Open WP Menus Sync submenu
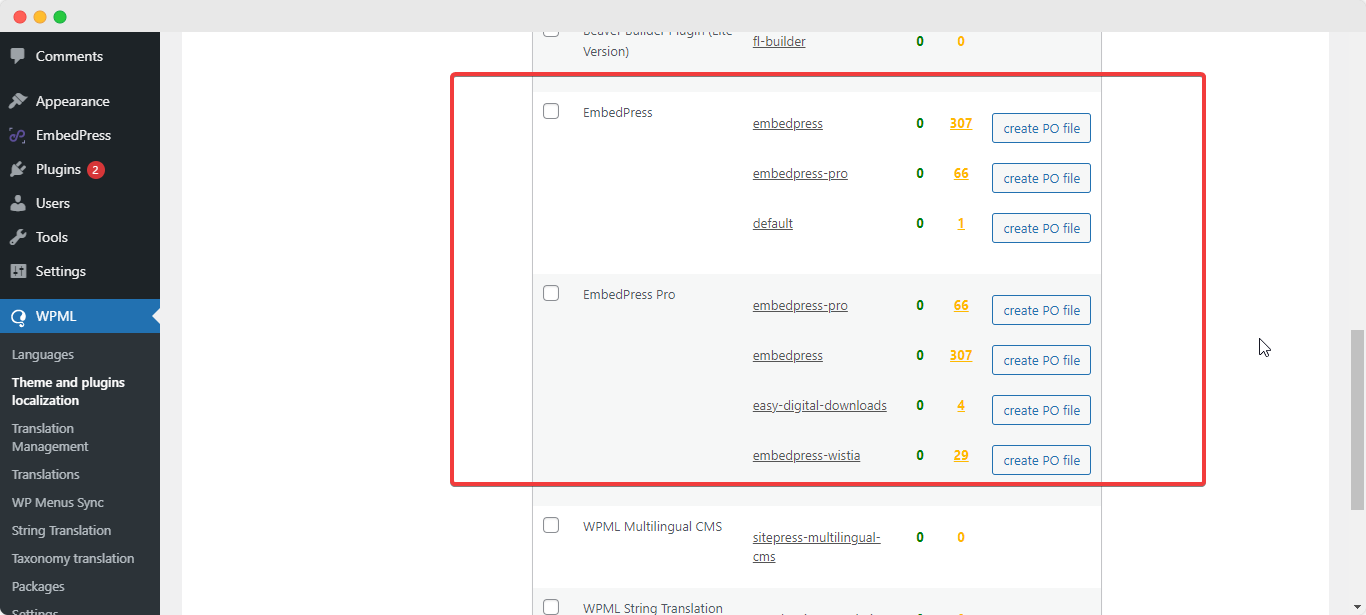The image size is (1366, 615). pyautogui.click(x=58, y=503)
